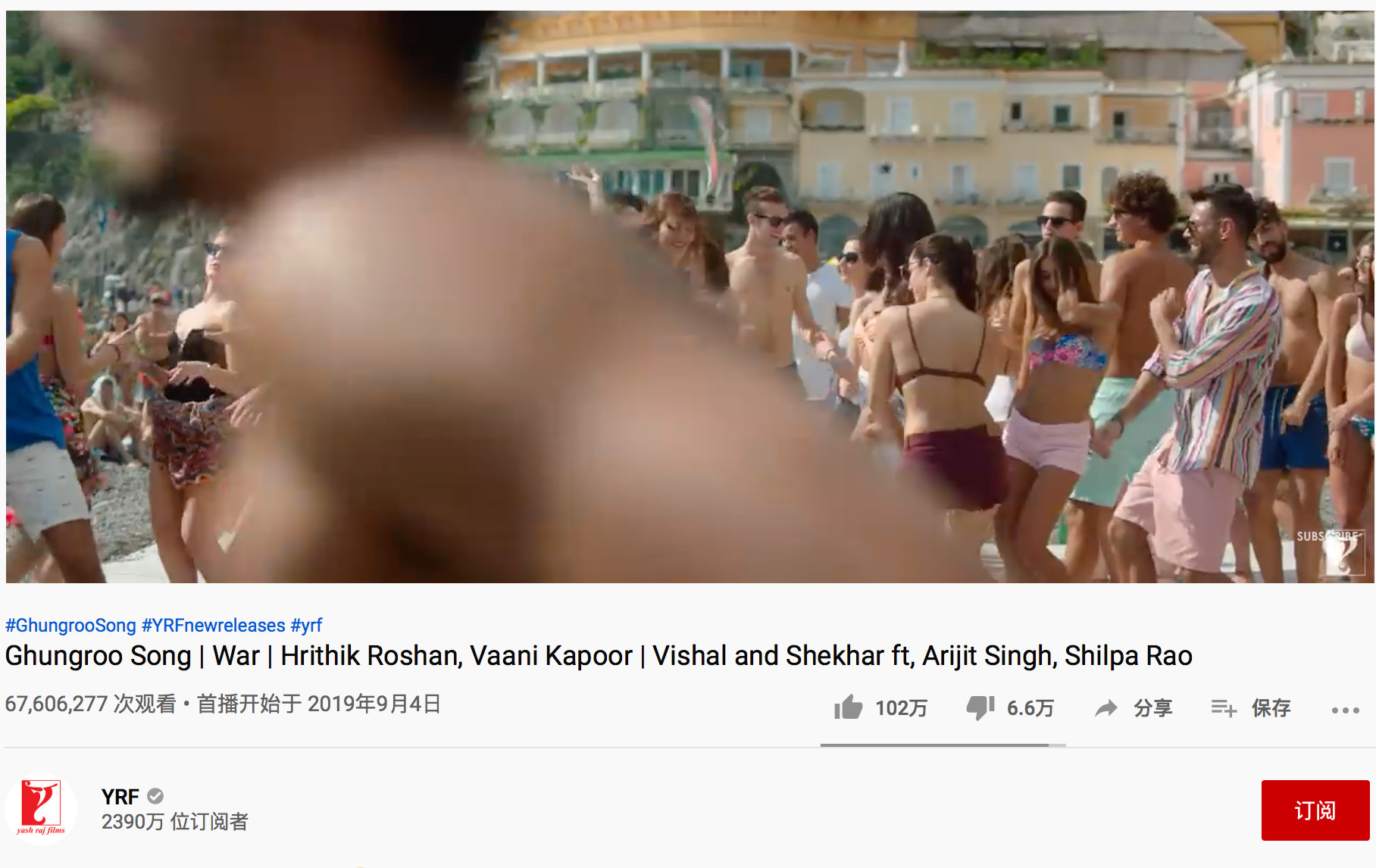
Task: Open the #yrf hashtag link
Action: click(x=306, y=626)
